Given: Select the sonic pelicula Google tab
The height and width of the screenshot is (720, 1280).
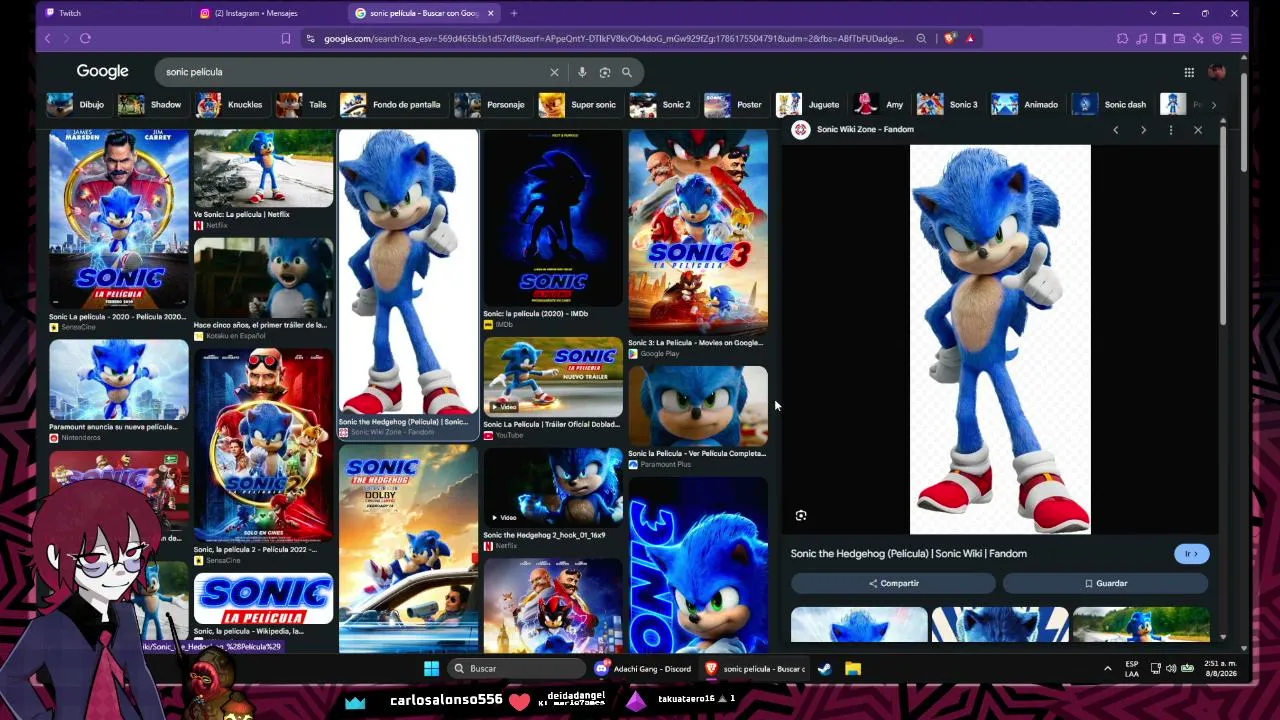Looking at the screenshot, I should pos(424,13).
